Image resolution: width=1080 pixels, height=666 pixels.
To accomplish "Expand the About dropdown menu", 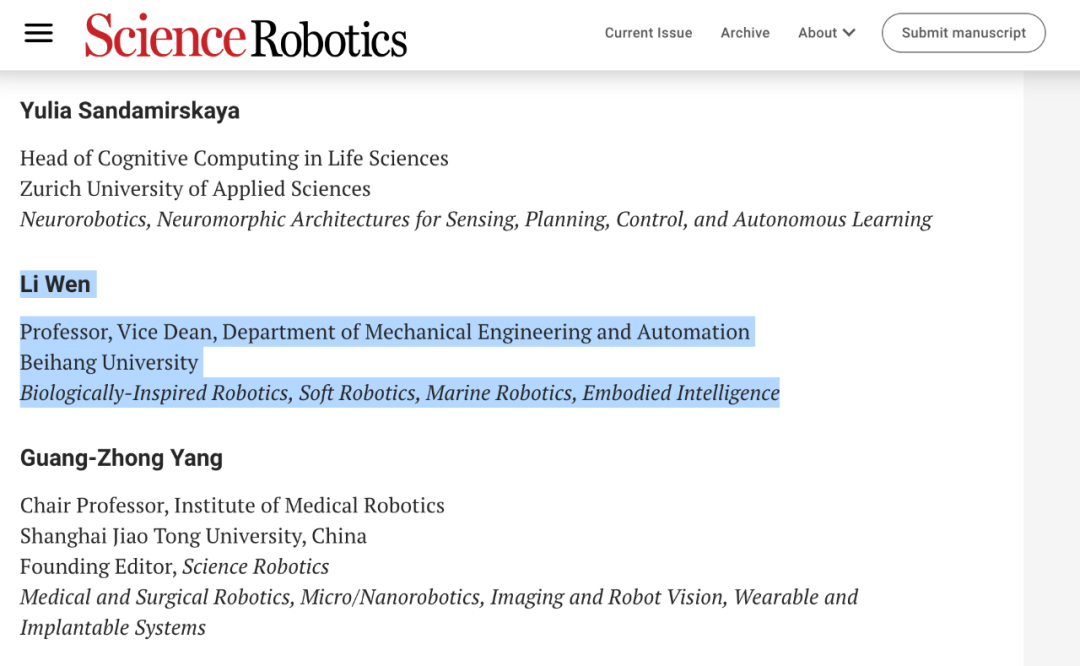I will (826, 33).
